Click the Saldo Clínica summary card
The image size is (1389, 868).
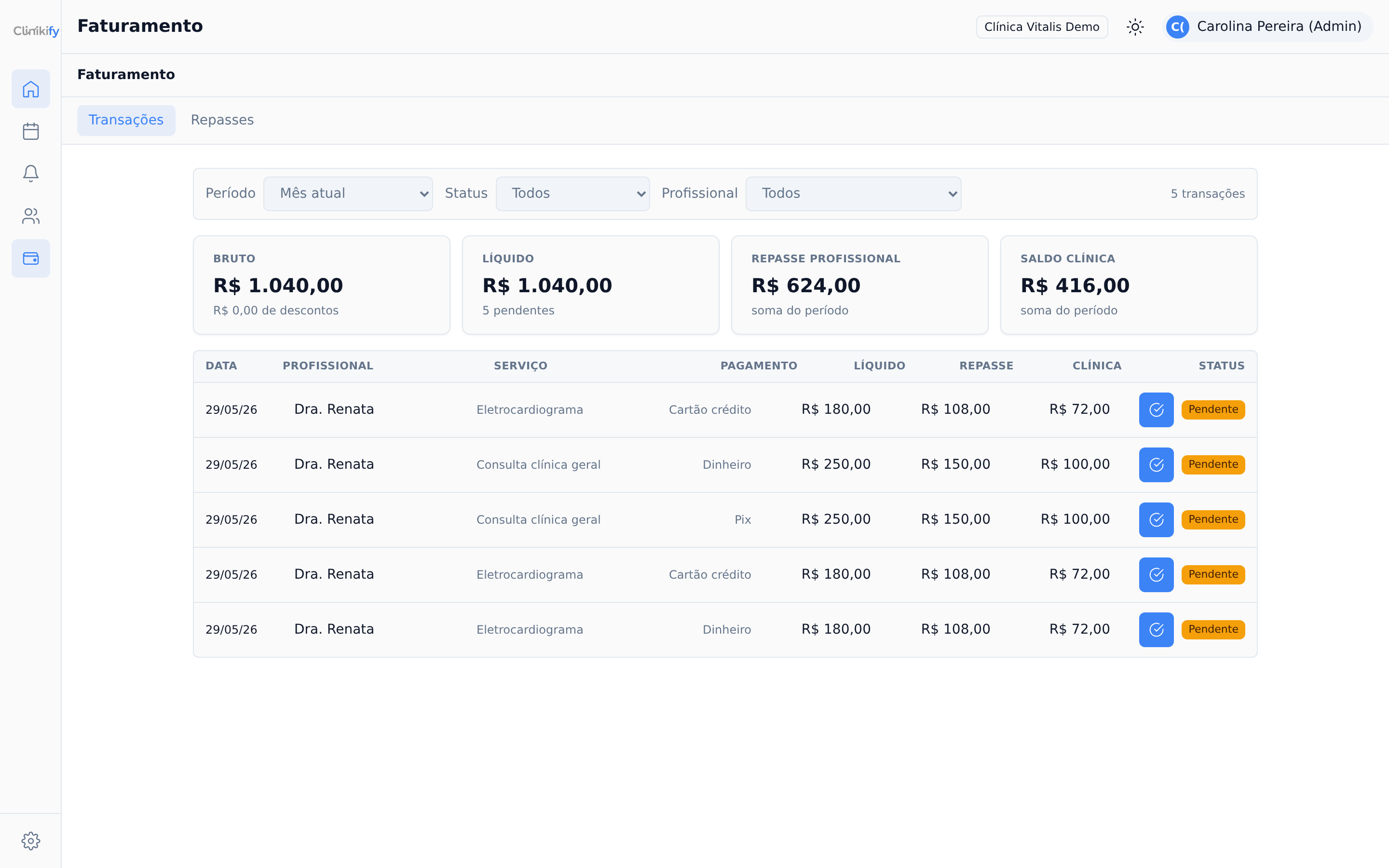click(1129, 285)
